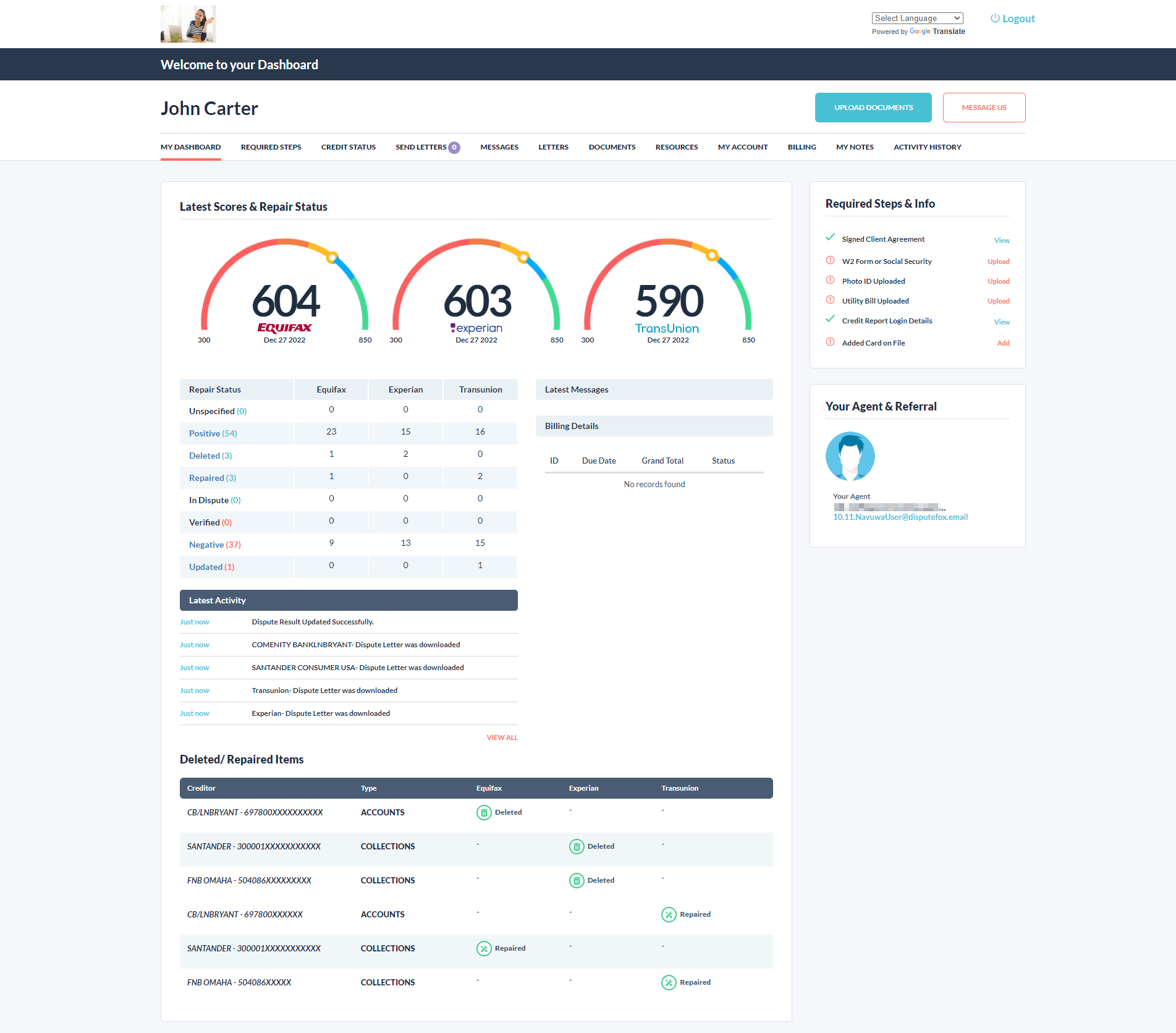The height and width of the screenshot is (1033, 1176).
Task: Open the Activity History tab
Action: point(927,147)
